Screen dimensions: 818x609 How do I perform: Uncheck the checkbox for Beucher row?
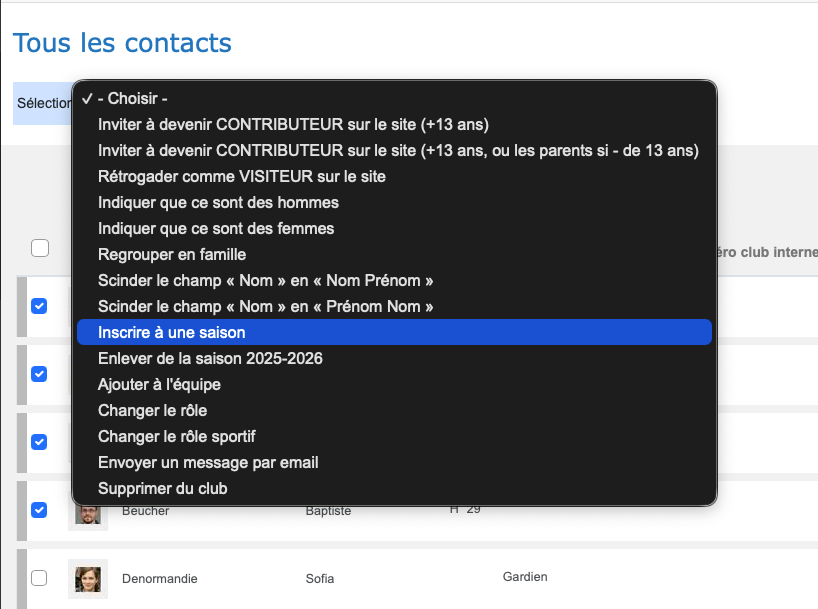click(39, 510)
